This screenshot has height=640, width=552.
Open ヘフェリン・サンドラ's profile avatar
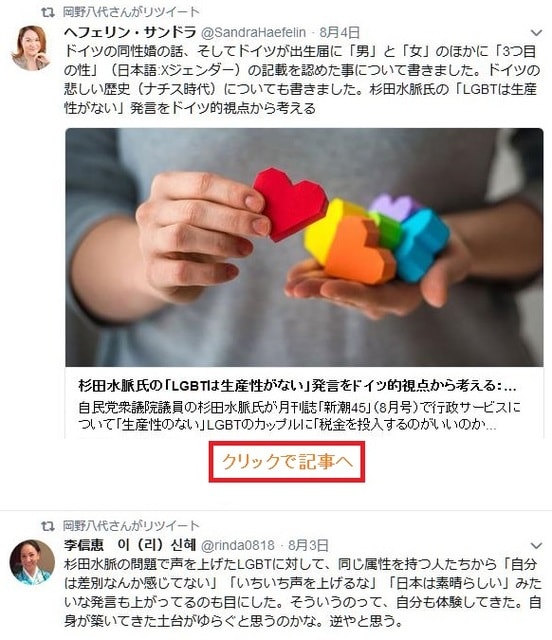[x=31, y=48]
